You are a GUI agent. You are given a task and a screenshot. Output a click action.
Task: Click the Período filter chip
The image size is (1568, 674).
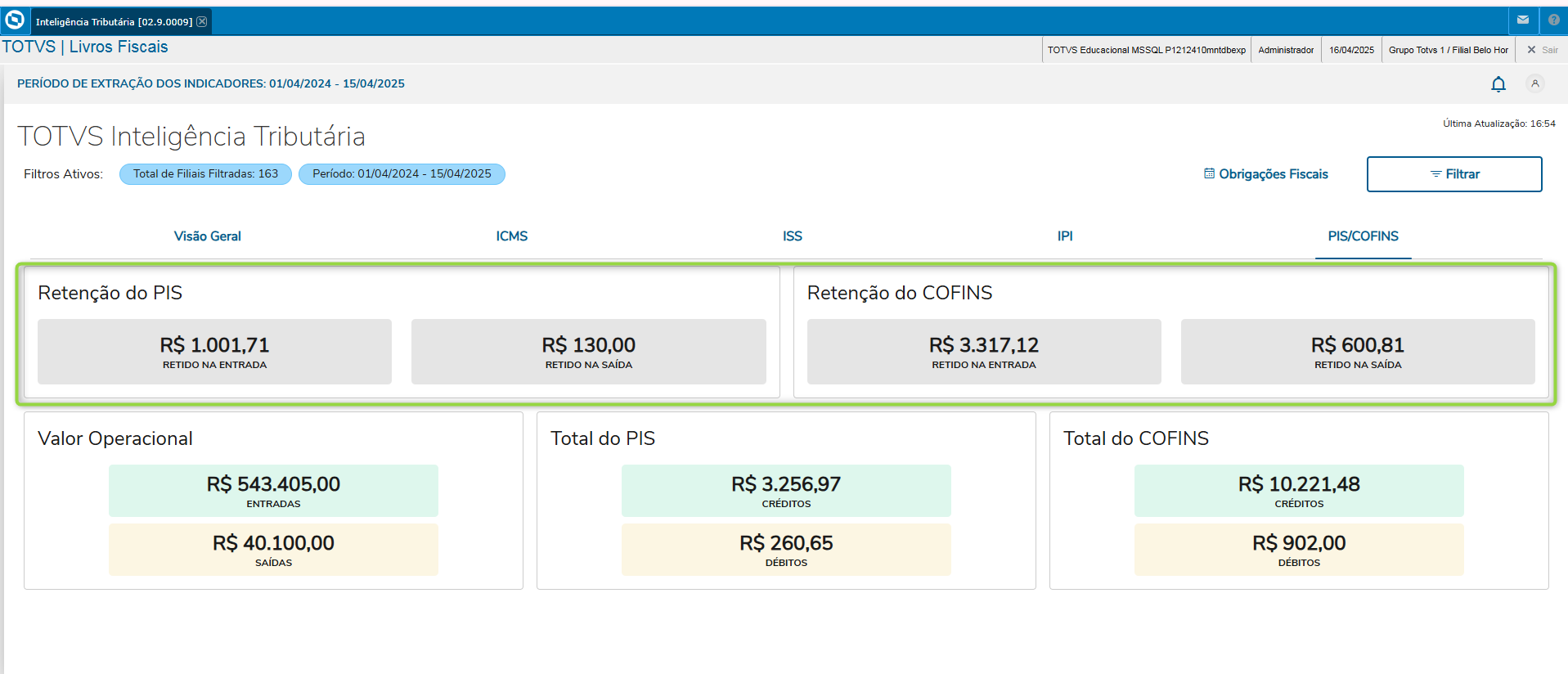point(402,174)
